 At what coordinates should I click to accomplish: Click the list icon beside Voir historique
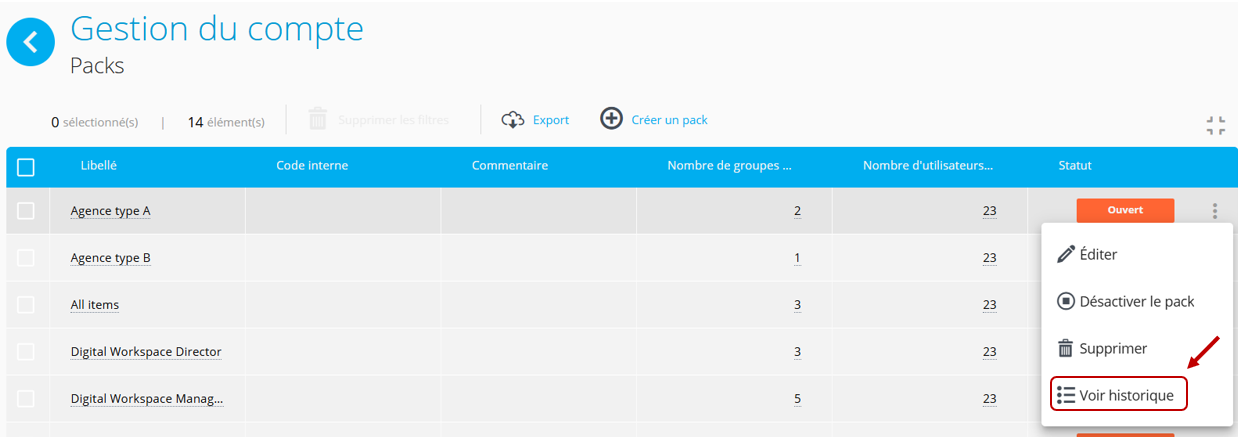pos(1066,395)
